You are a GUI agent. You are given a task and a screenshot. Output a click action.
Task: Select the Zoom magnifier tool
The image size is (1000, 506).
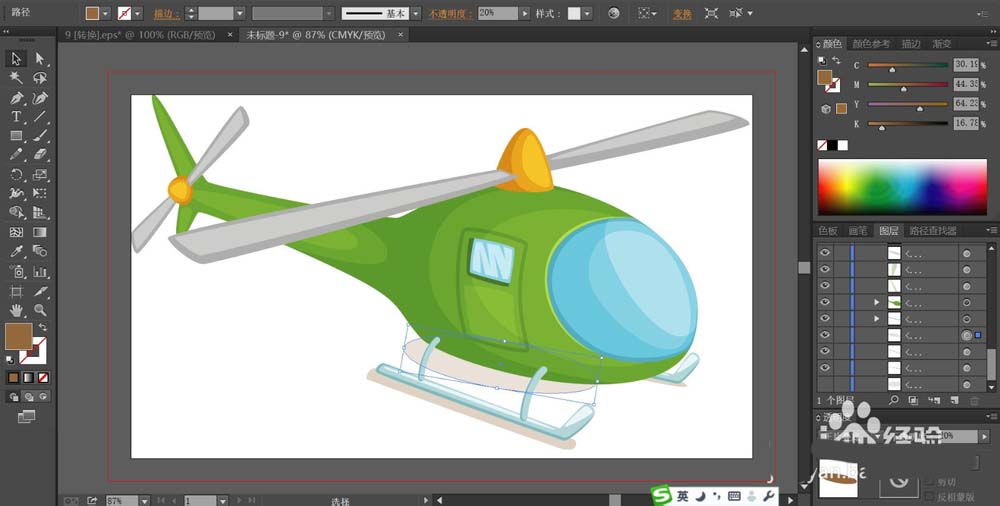coord(40,311)
